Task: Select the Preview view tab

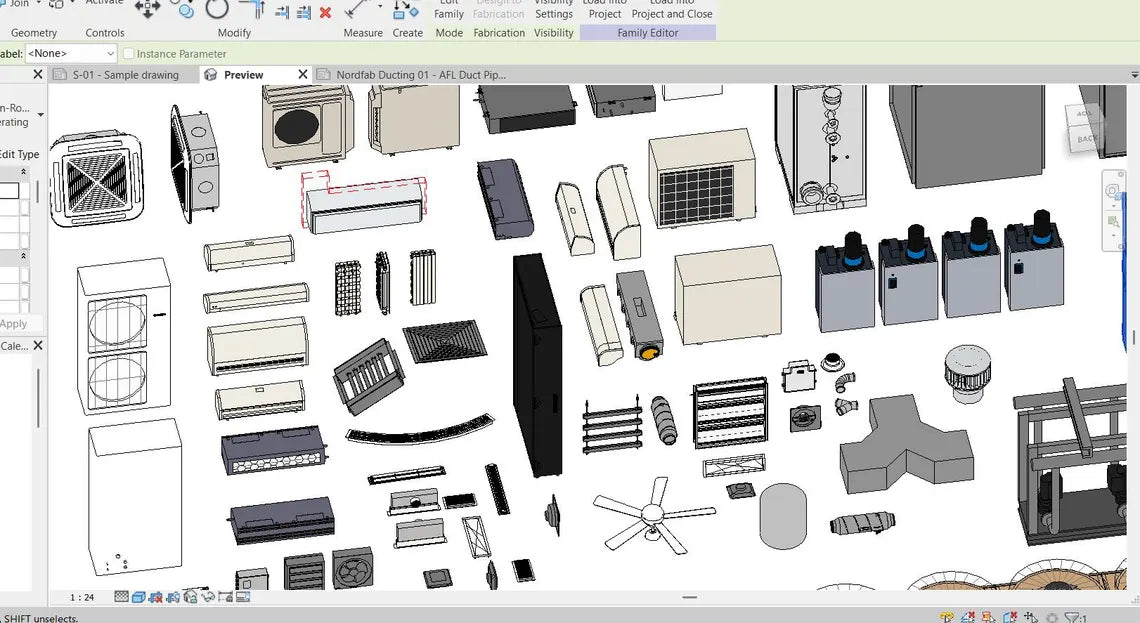Action: (243, 75)
